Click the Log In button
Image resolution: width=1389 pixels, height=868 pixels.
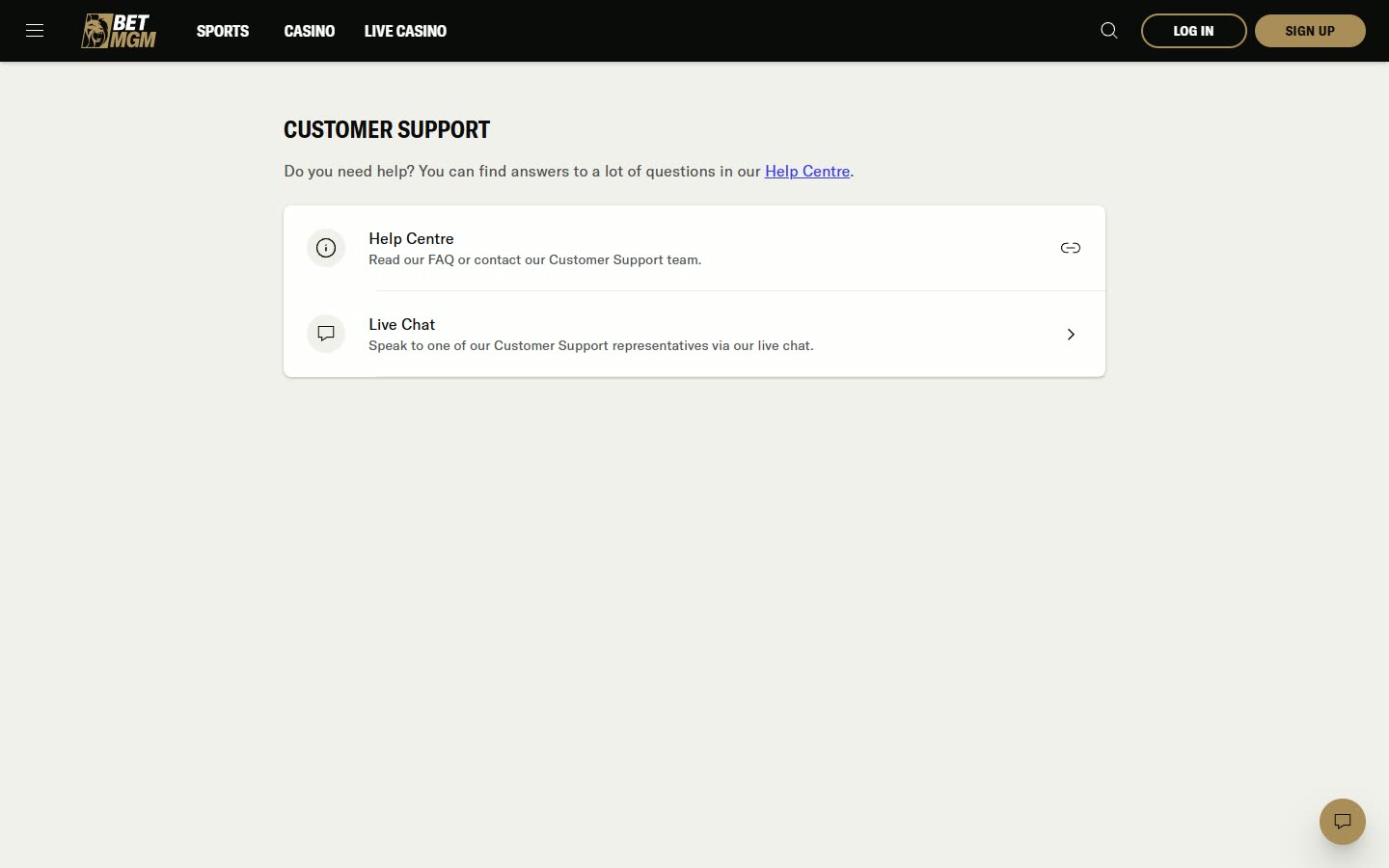click(x=1194, y=31)
